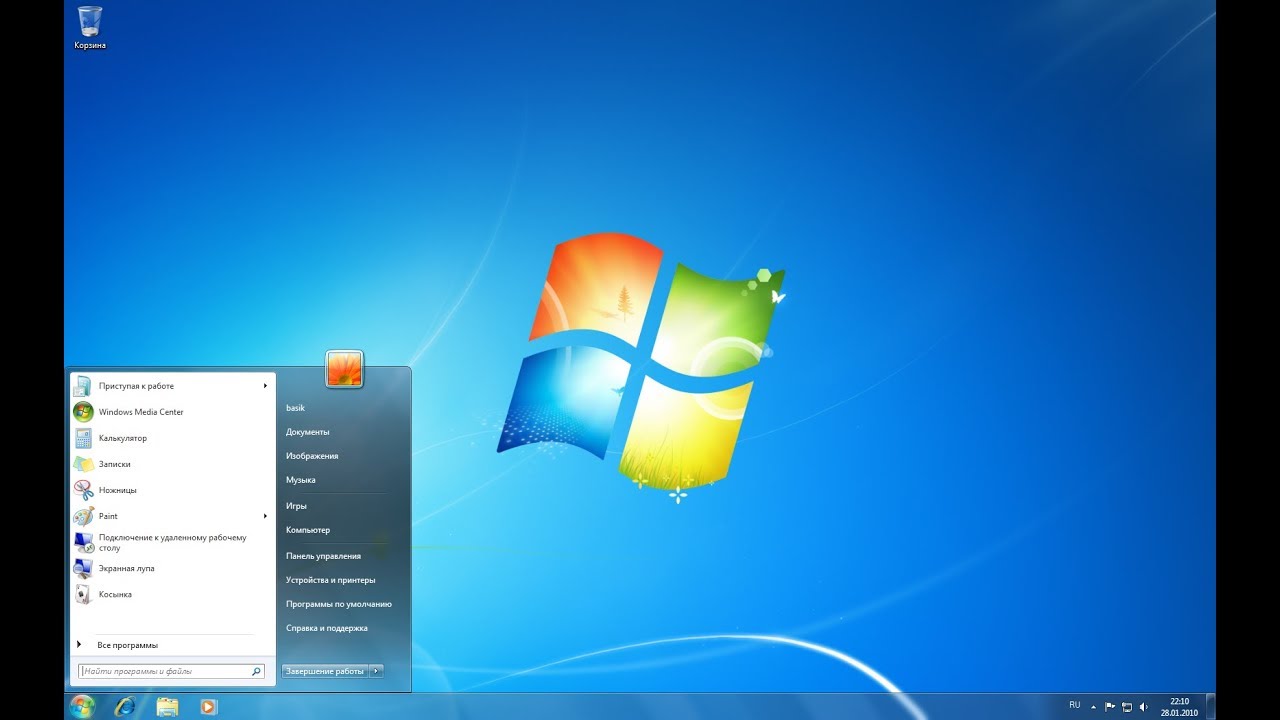Open Windows Explorer folder icon on taskbar
The image size is (1280, 720).
(167, 706)
